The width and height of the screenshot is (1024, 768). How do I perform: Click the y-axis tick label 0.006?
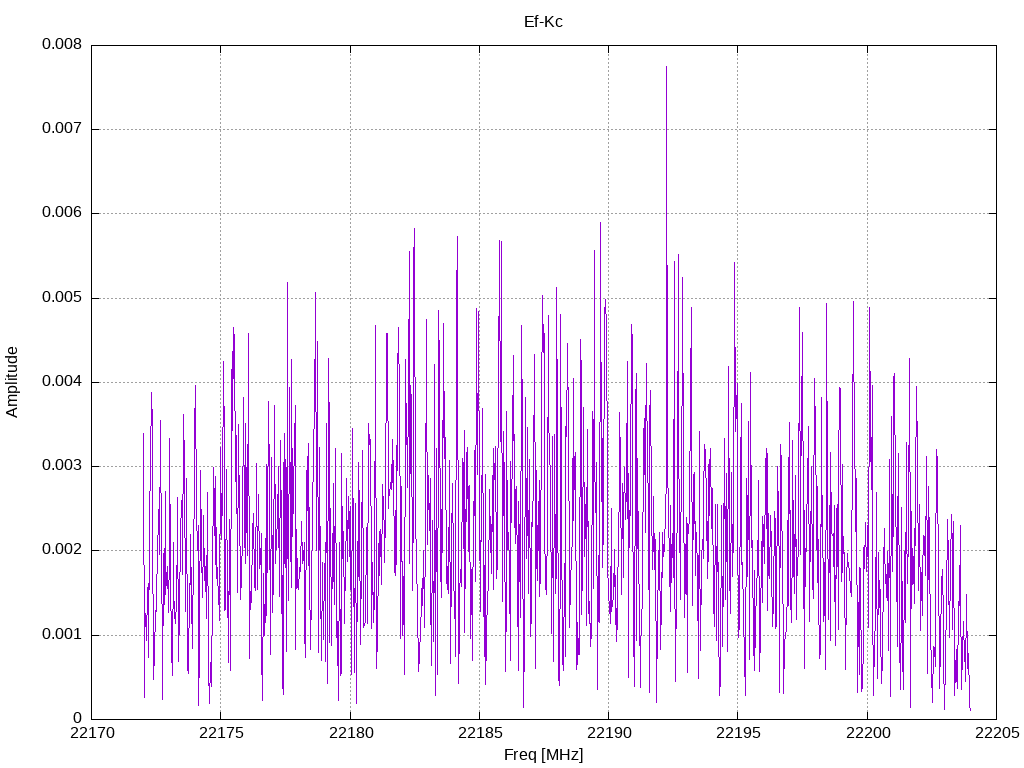click(62, 212)
